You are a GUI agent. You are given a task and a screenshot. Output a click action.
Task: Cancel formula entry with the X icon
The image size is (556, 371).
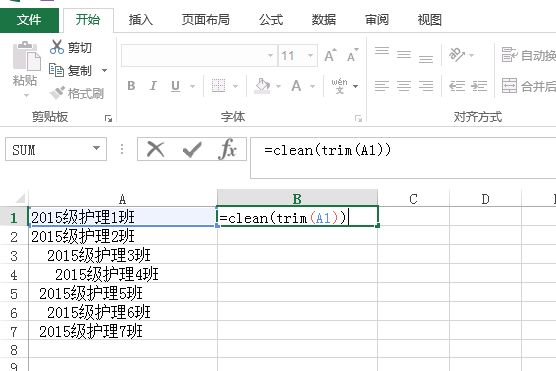tap(156, 149)
